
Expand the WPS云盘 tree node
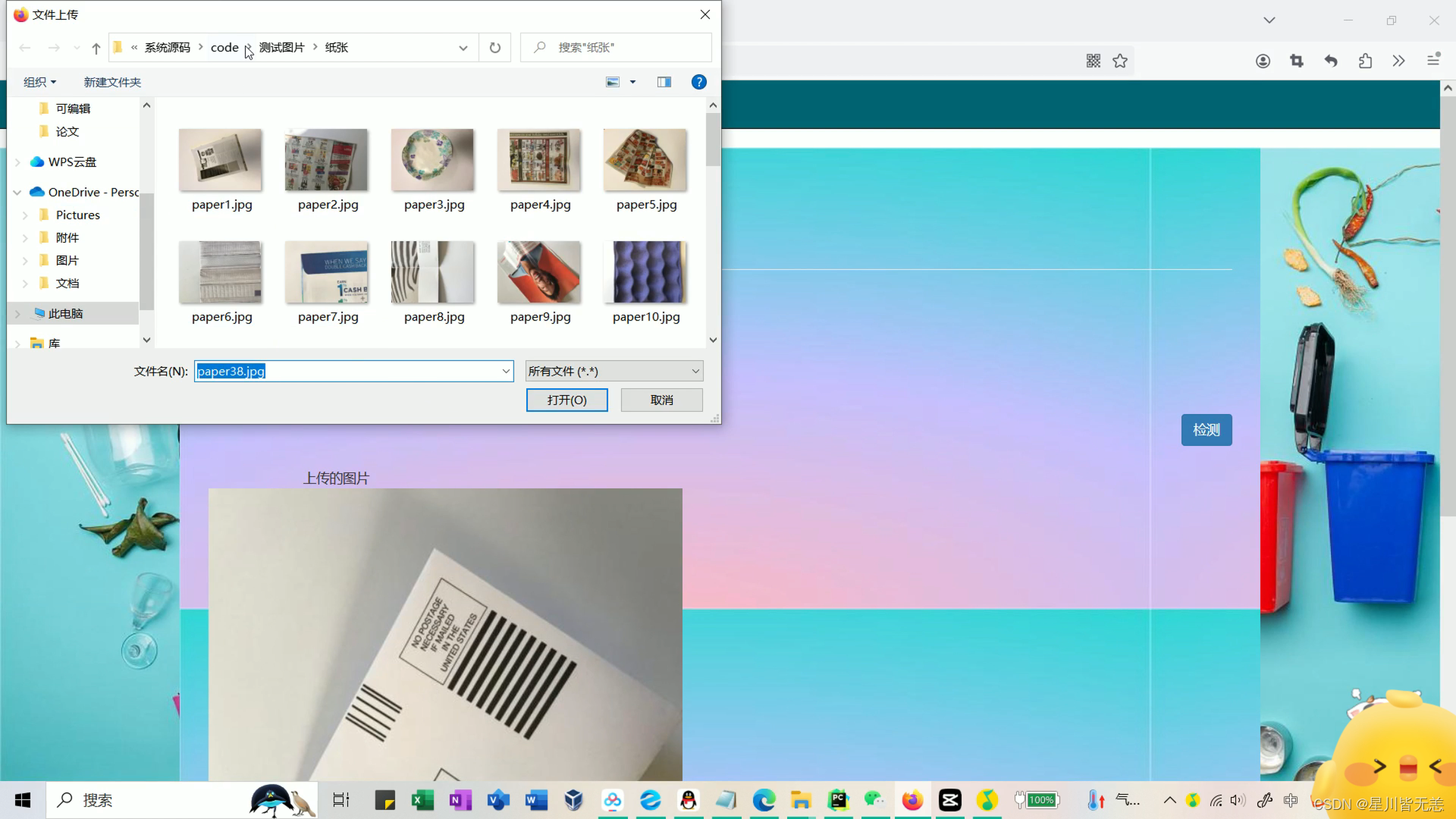17,162
